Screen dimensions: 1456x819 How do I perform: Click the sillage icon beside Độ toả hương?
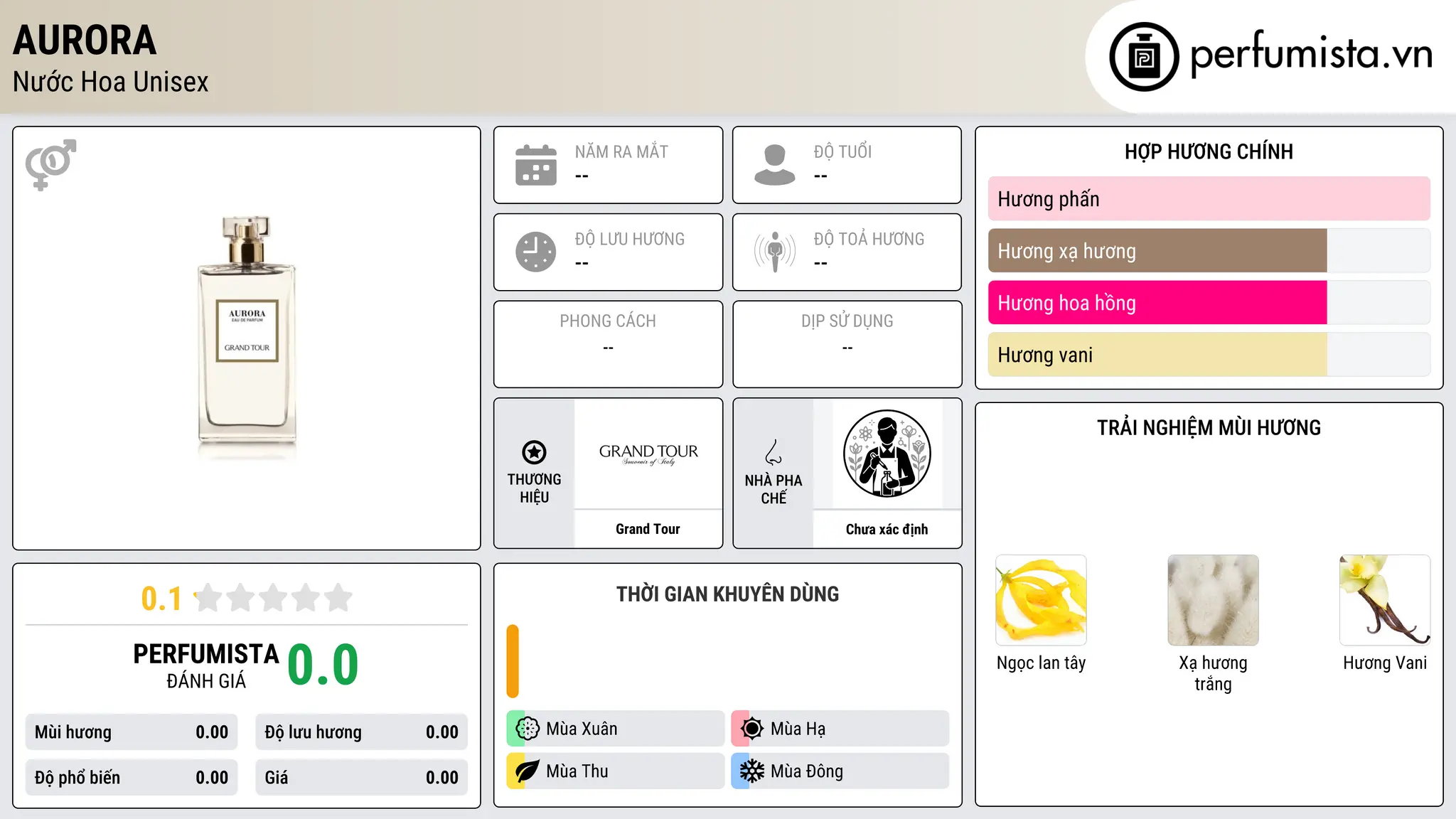[x=774, y=252]
